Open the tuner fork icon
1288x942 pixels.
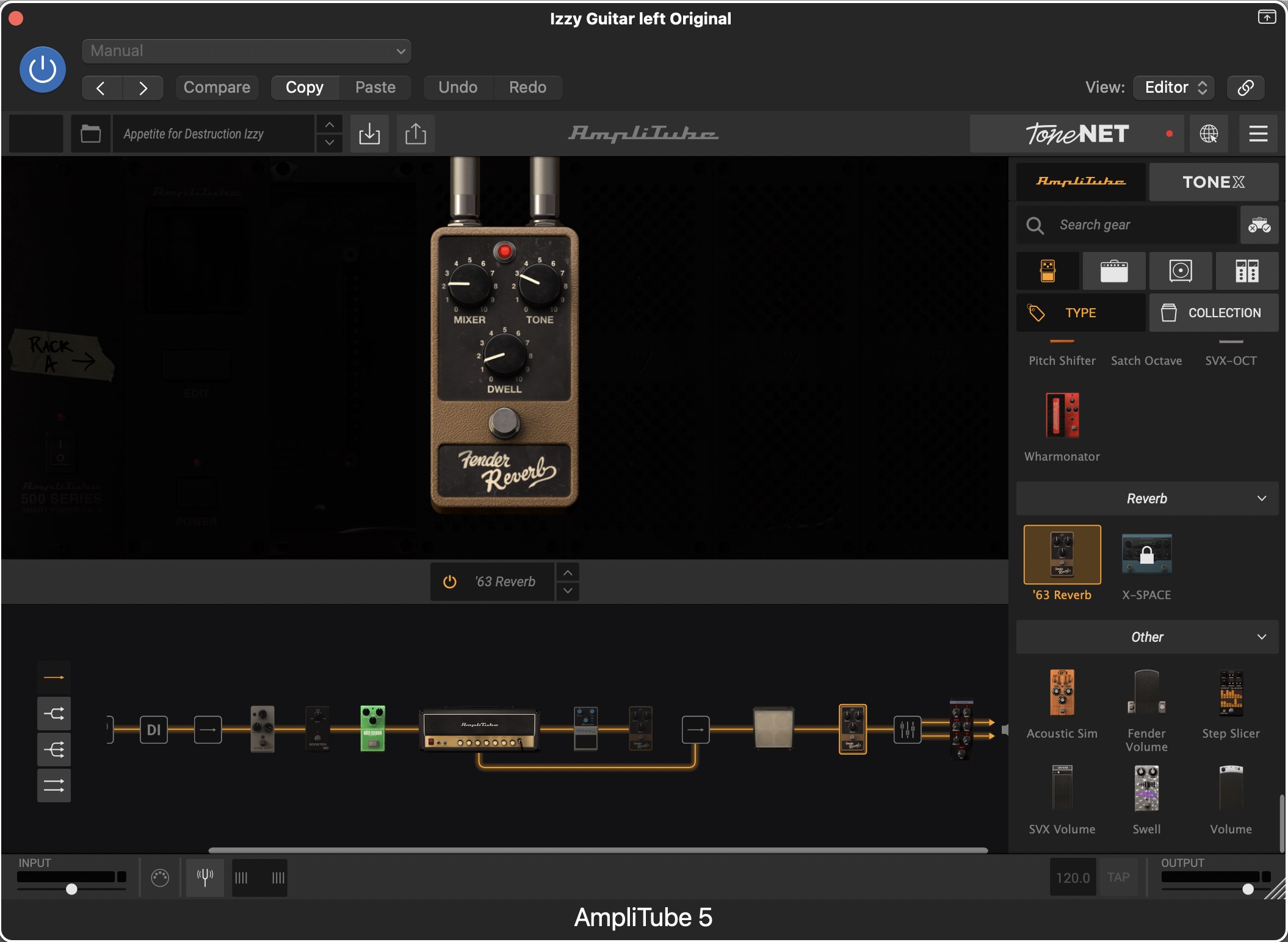(205, 877)
